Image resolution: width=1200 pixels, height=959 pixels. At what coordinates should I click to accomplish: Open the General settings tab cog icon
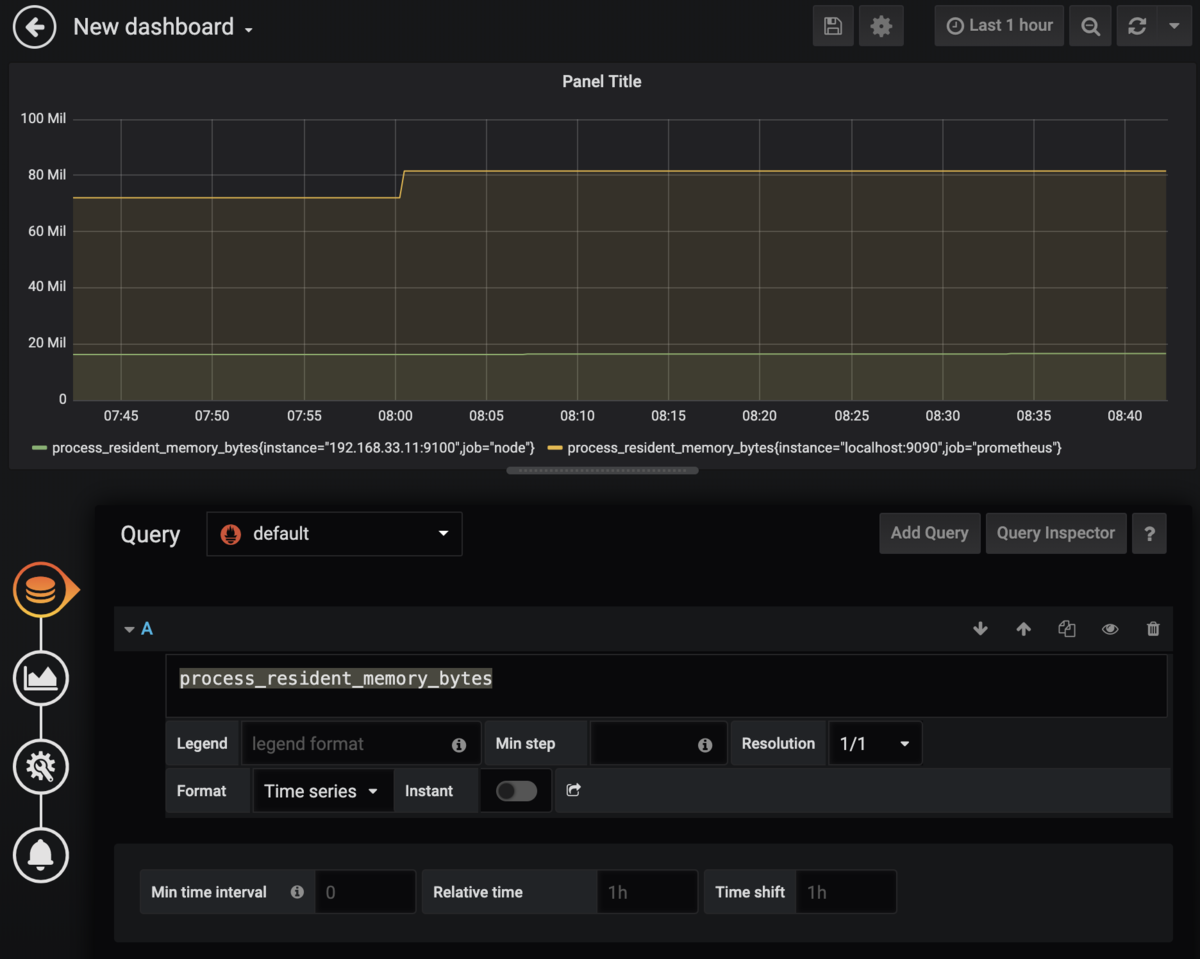coord(41,767)
